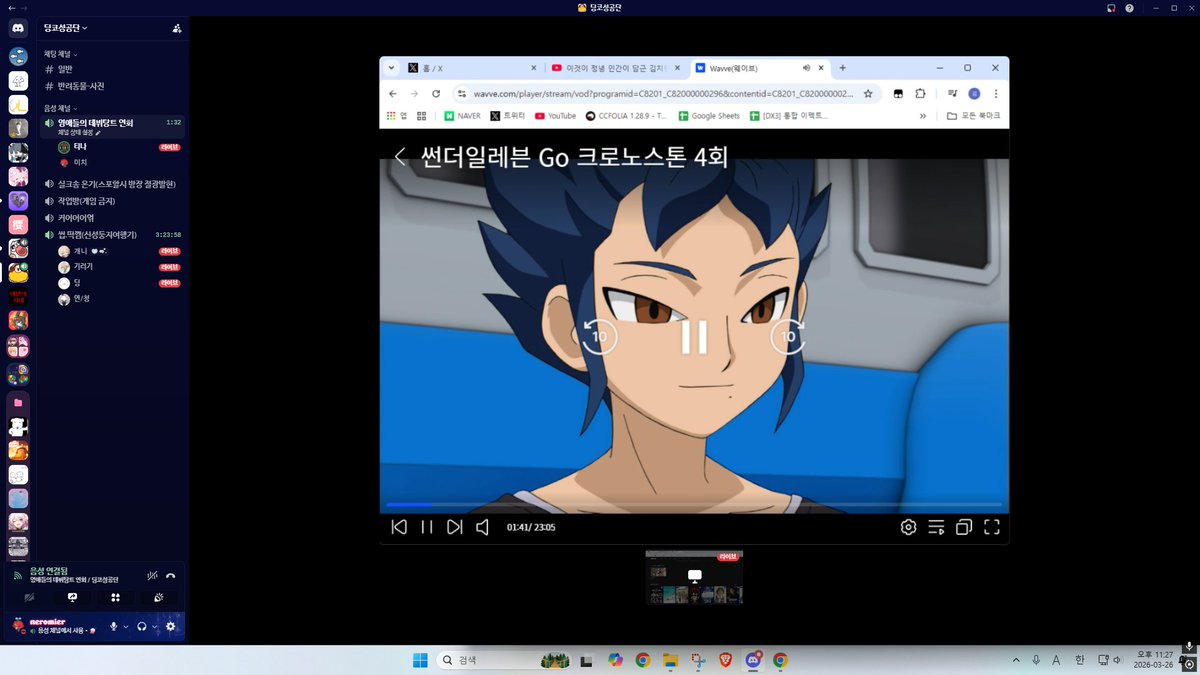Click previous episode icon in player bar
The height and width of the screenshot is (675, 1200).
click(x=399, y=527)
